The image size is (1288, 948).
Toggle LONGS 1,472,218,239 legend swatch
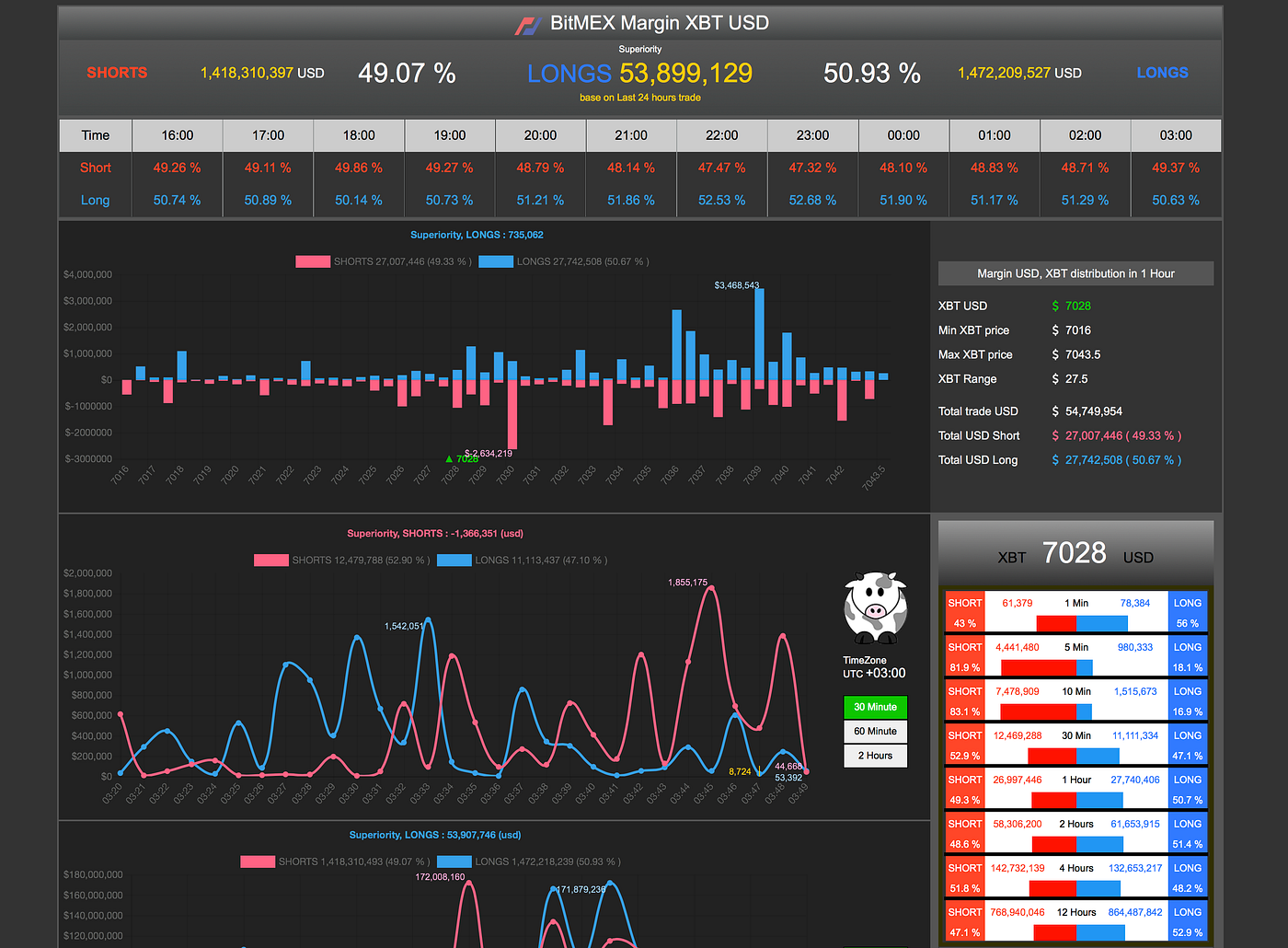[x=454, y=861]
